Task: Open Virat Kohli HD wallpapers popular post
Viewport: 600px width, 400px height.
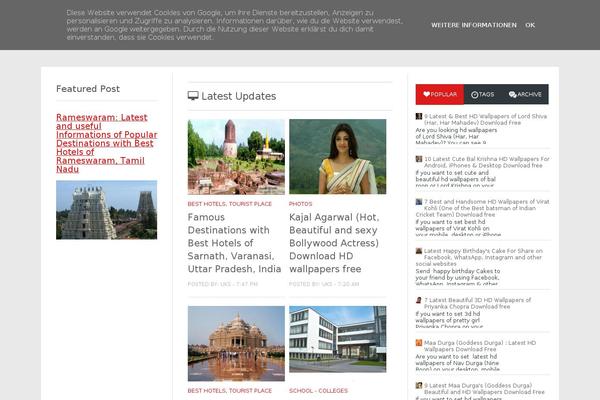Action: tap(483, 208)
